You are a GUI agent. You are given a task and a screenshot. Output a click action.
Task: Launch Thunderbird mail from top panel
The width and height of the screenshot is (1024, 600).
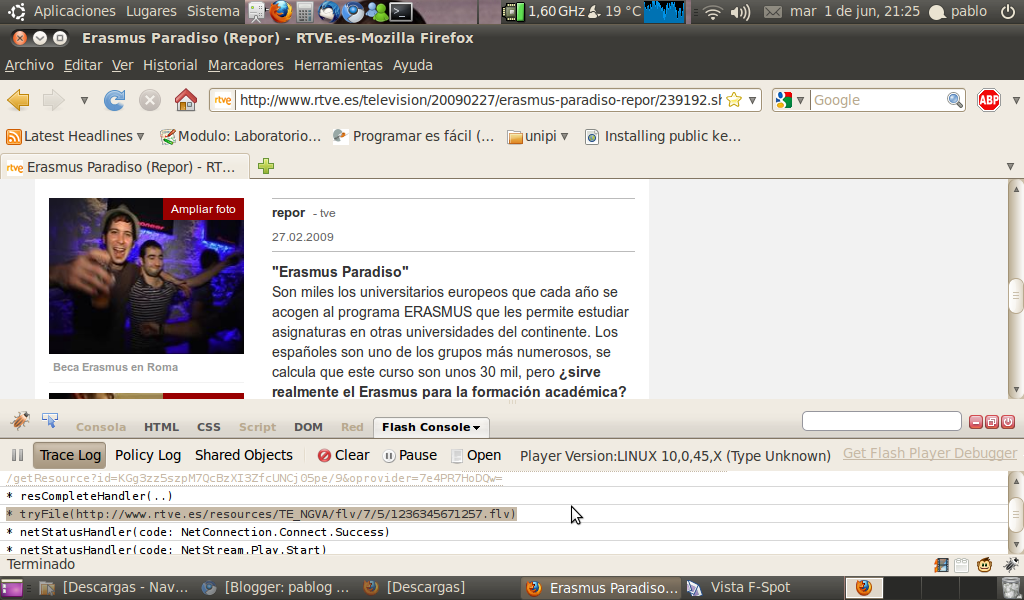tap(328, 11)
